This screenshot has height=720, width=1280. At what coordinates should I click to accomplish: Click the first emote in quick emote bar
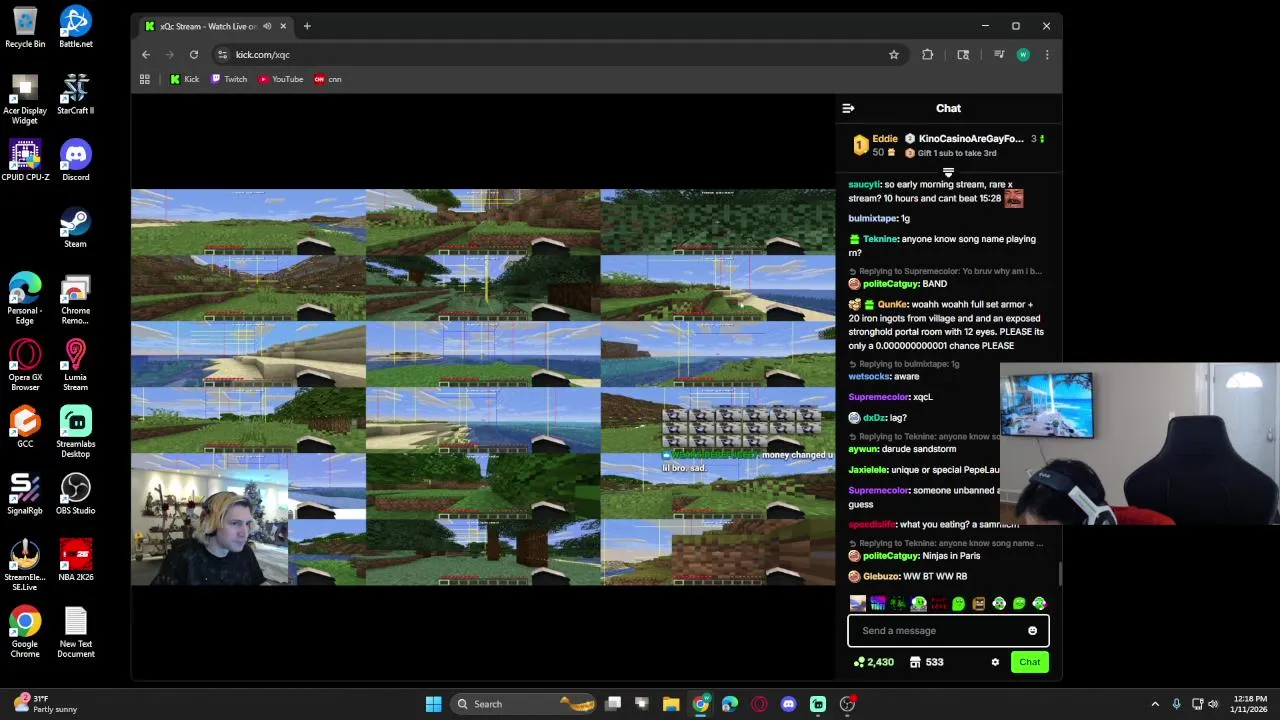coord(858,603)
